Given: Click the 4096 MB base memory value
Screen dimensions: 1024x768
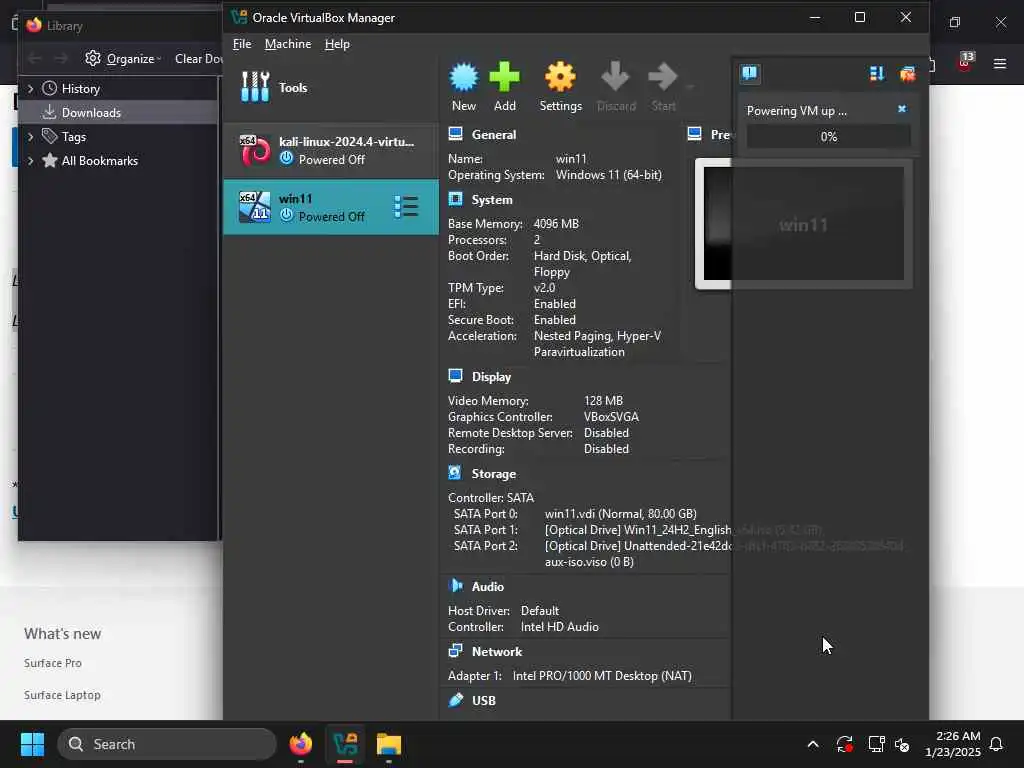Looking at the screenshot, I should click(556, 223).
